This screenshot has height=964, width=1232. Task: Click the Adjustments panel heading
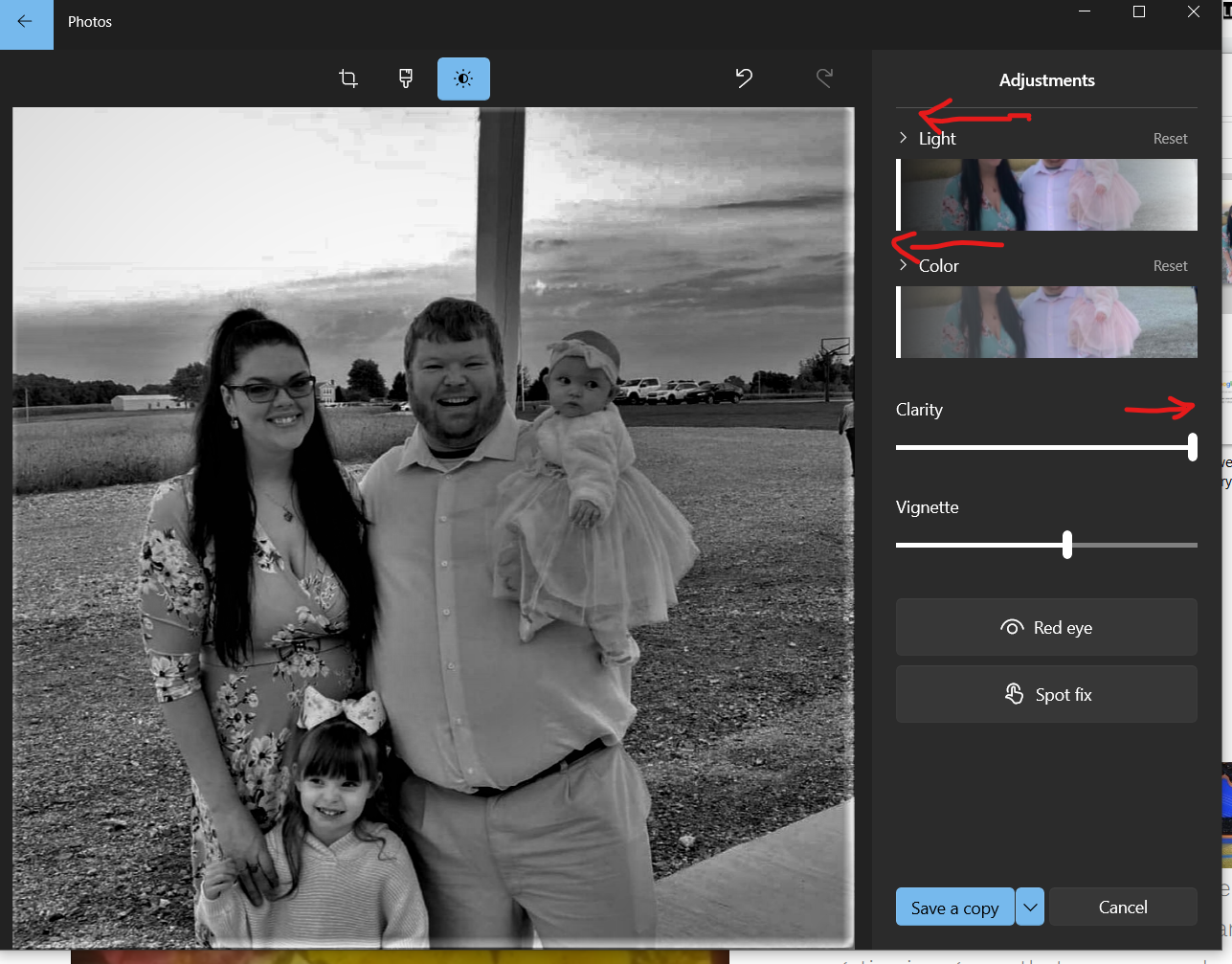click(x=1046, y=80)
